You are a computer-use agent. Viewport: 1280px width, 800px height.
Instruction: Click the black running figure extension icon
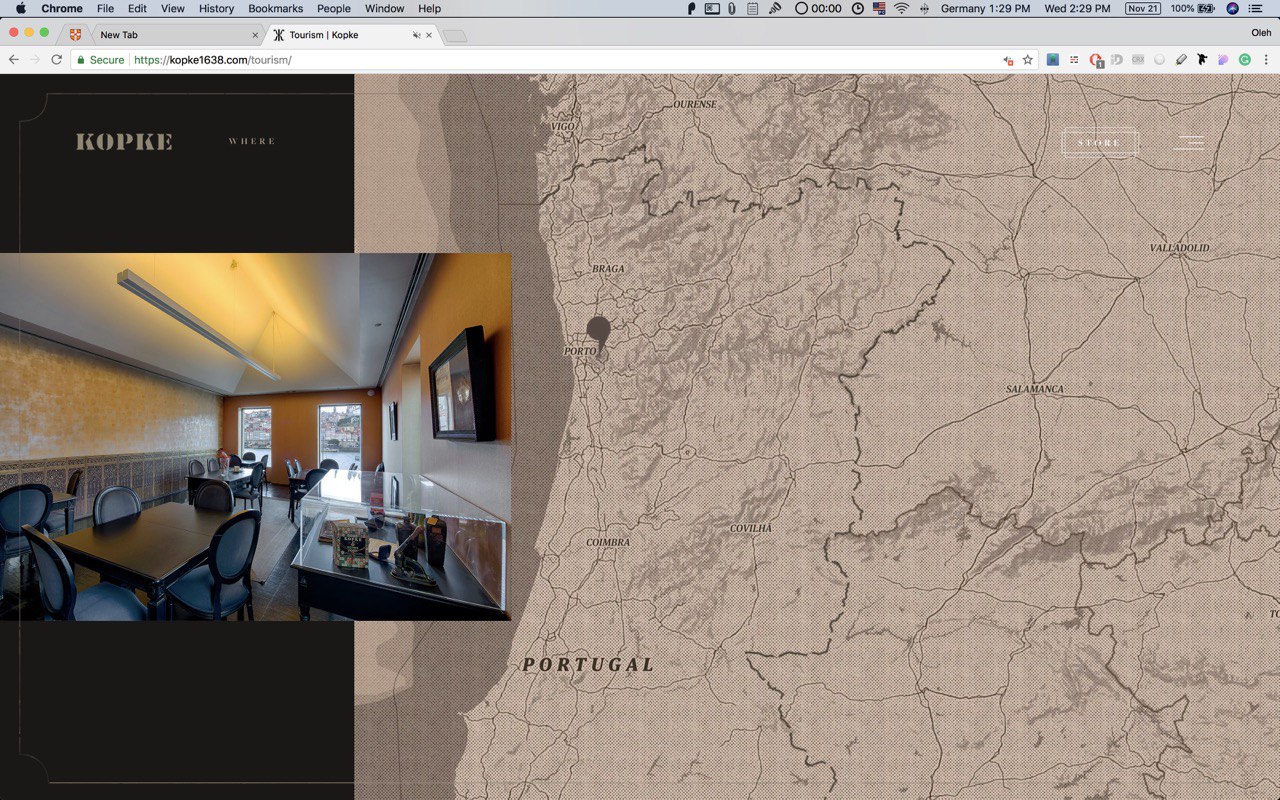click(x=1202, y=60)
